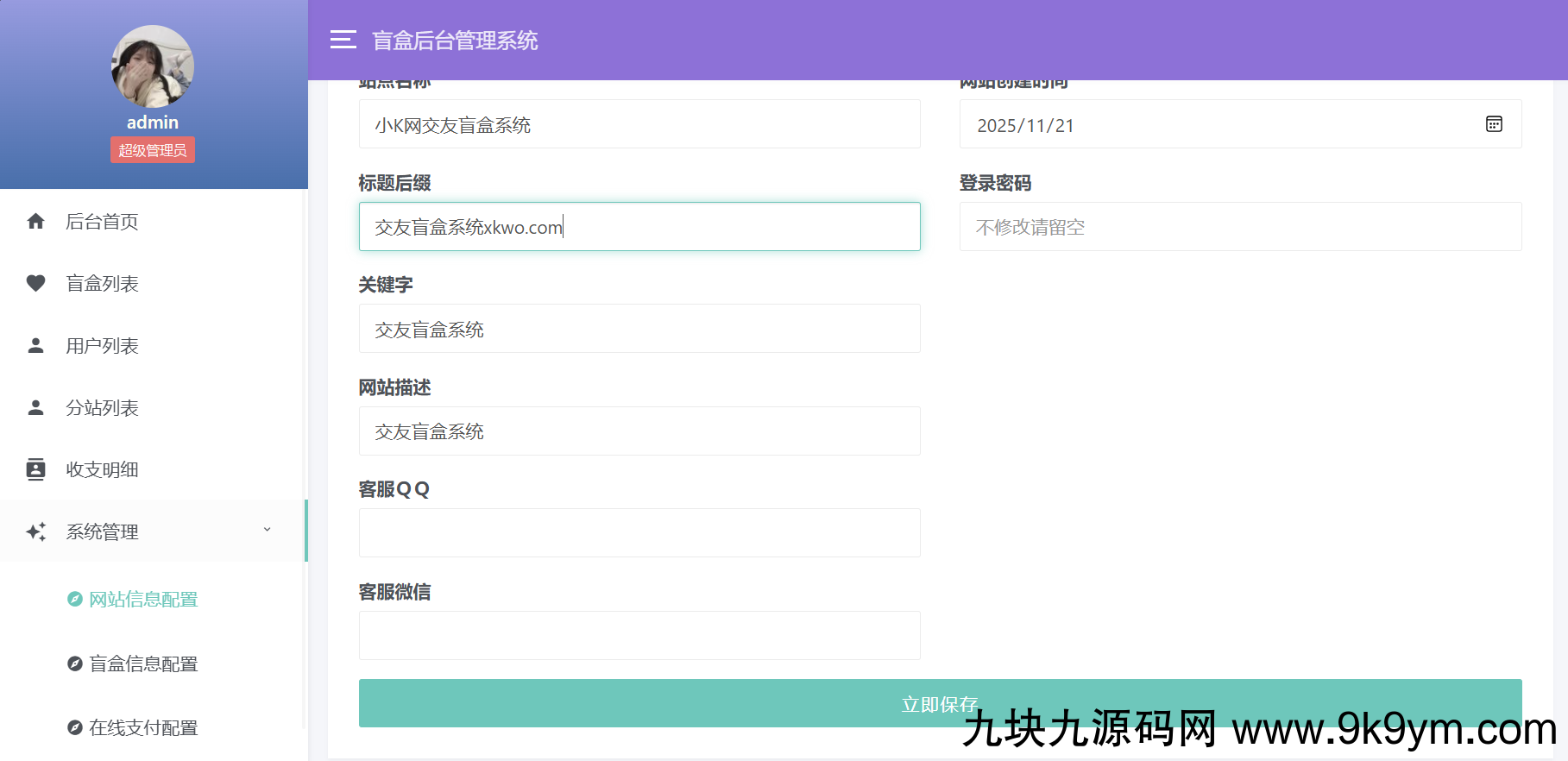The height and width of the screenshot is (761, 1568).
Task: Click the person icon beside 用户列表
Action: pos(35,345)
